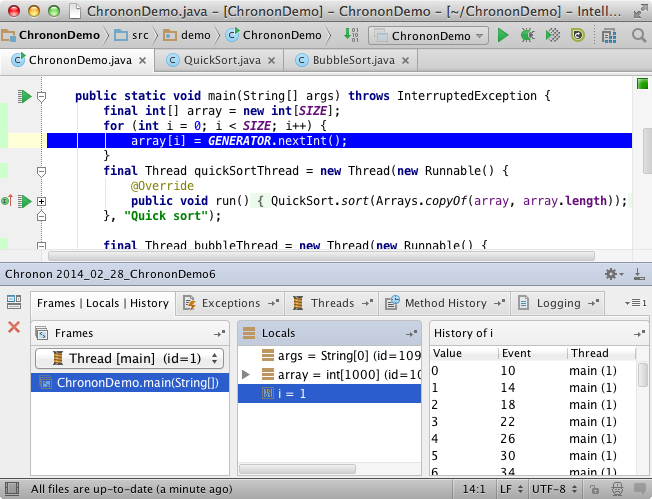
Task: Toggle fold marker on run() method
Action: coord(42,201)
